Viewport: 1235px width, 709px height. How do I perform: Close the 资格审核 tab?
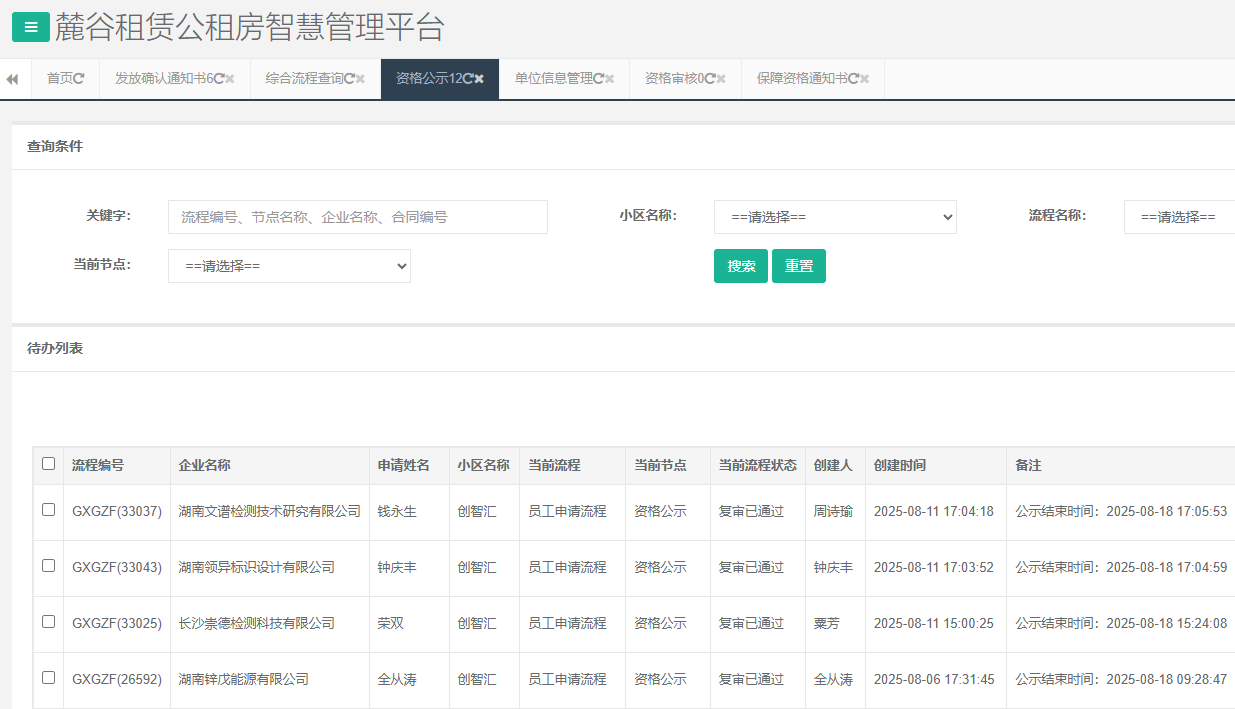click(721, 79)
